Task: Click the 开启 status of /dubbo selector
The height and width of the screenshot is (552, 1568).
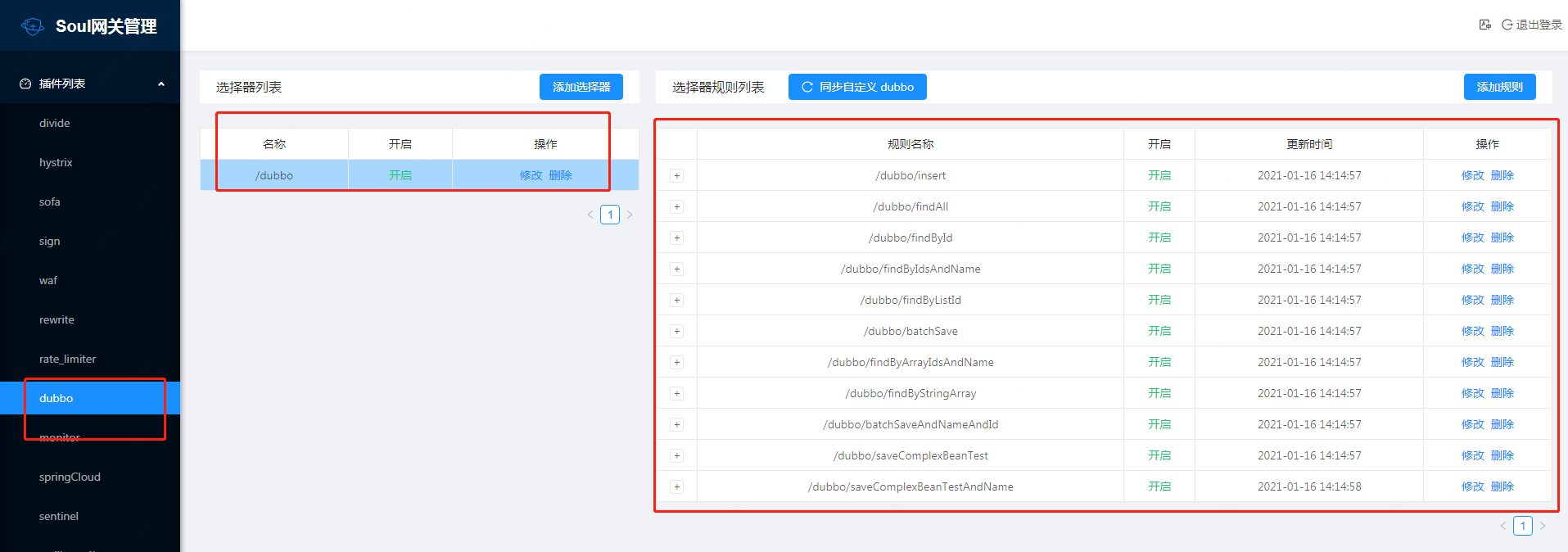Action: click(x=400, y=175)
